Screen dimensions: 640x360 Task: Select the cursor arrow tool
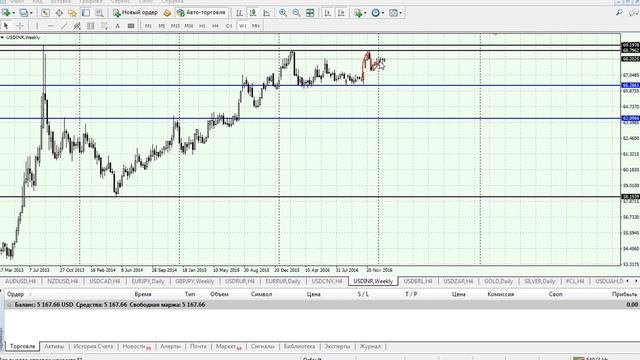(x=6, y=26)
